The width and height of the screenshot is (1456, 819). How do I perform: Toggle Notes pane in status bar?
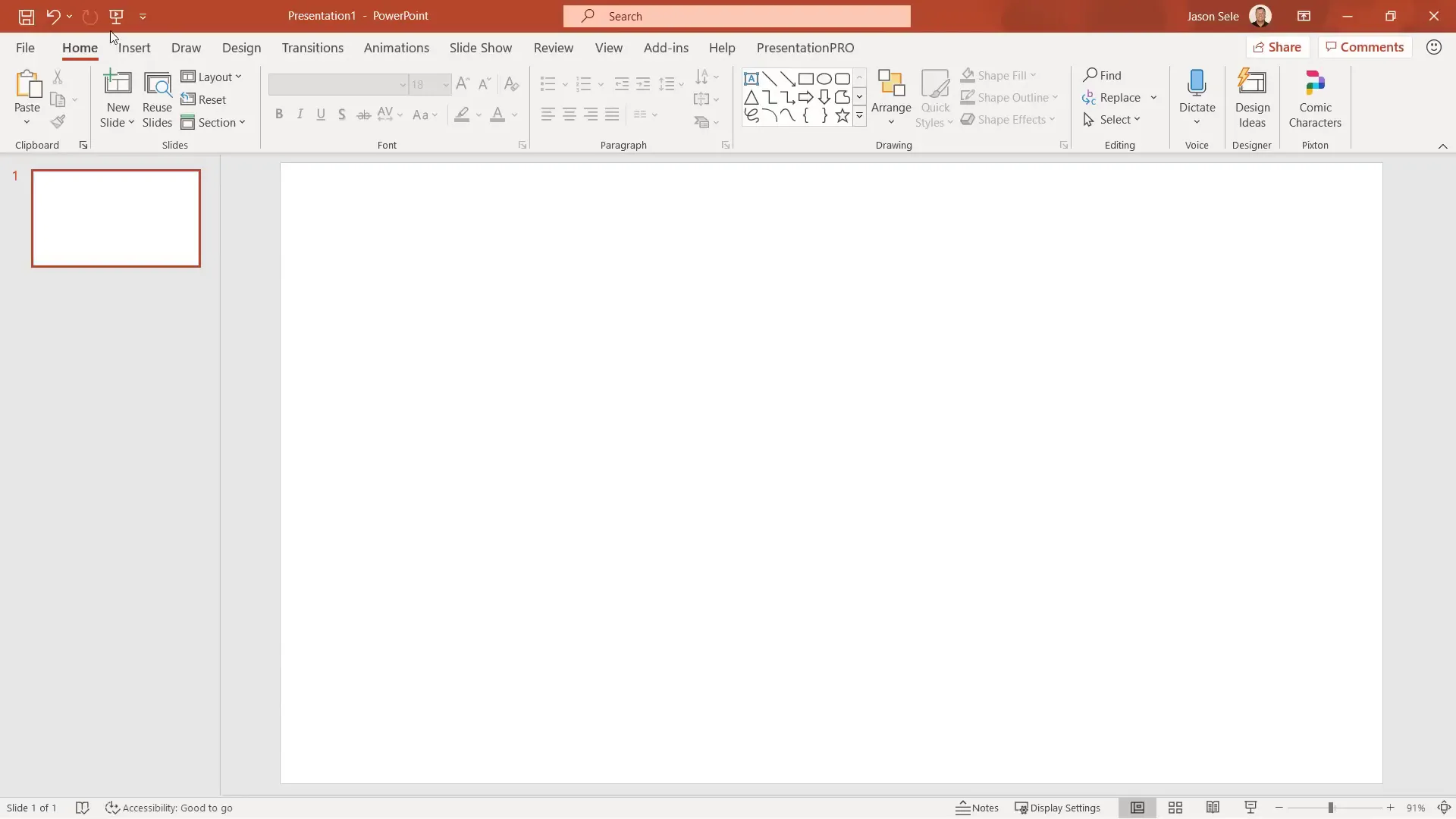point(977,808)
